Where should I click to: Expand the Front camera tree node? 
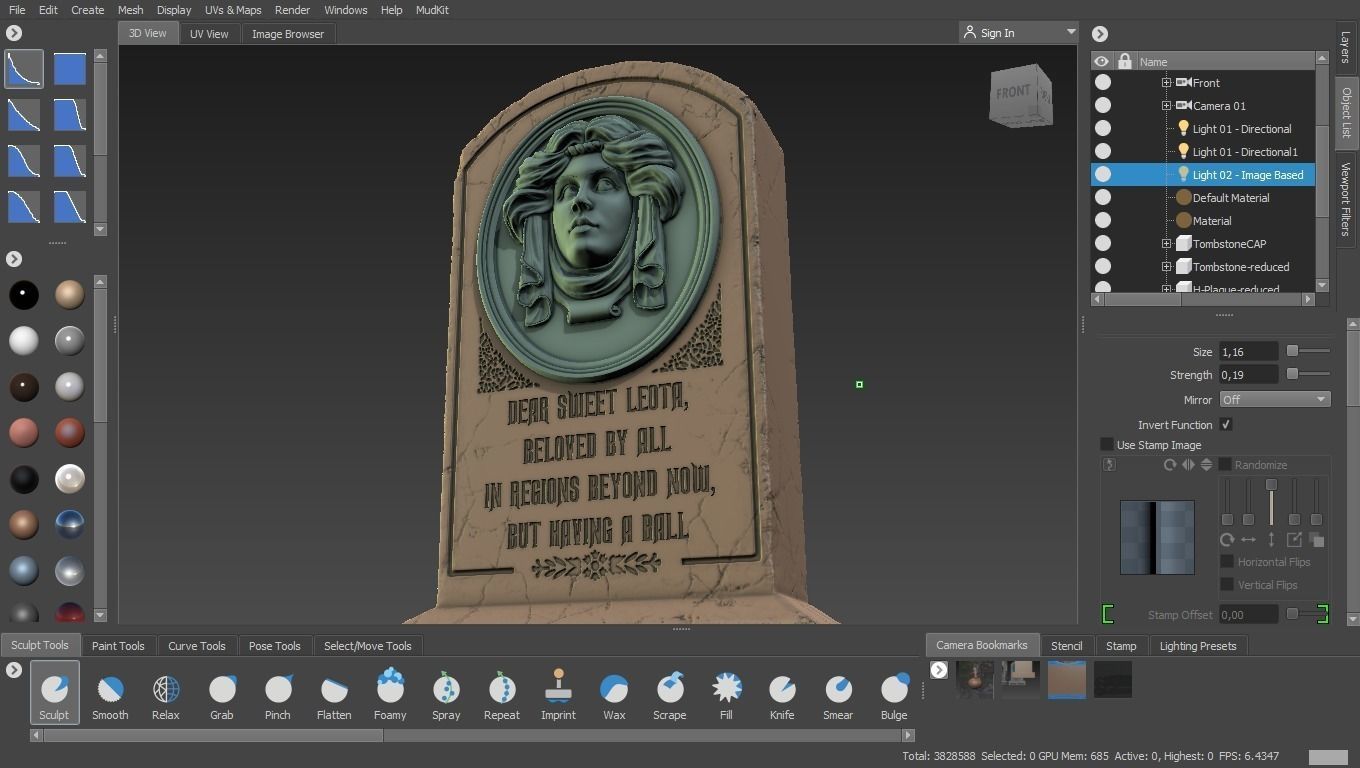pyautogui.click(x=1166, y=83)
